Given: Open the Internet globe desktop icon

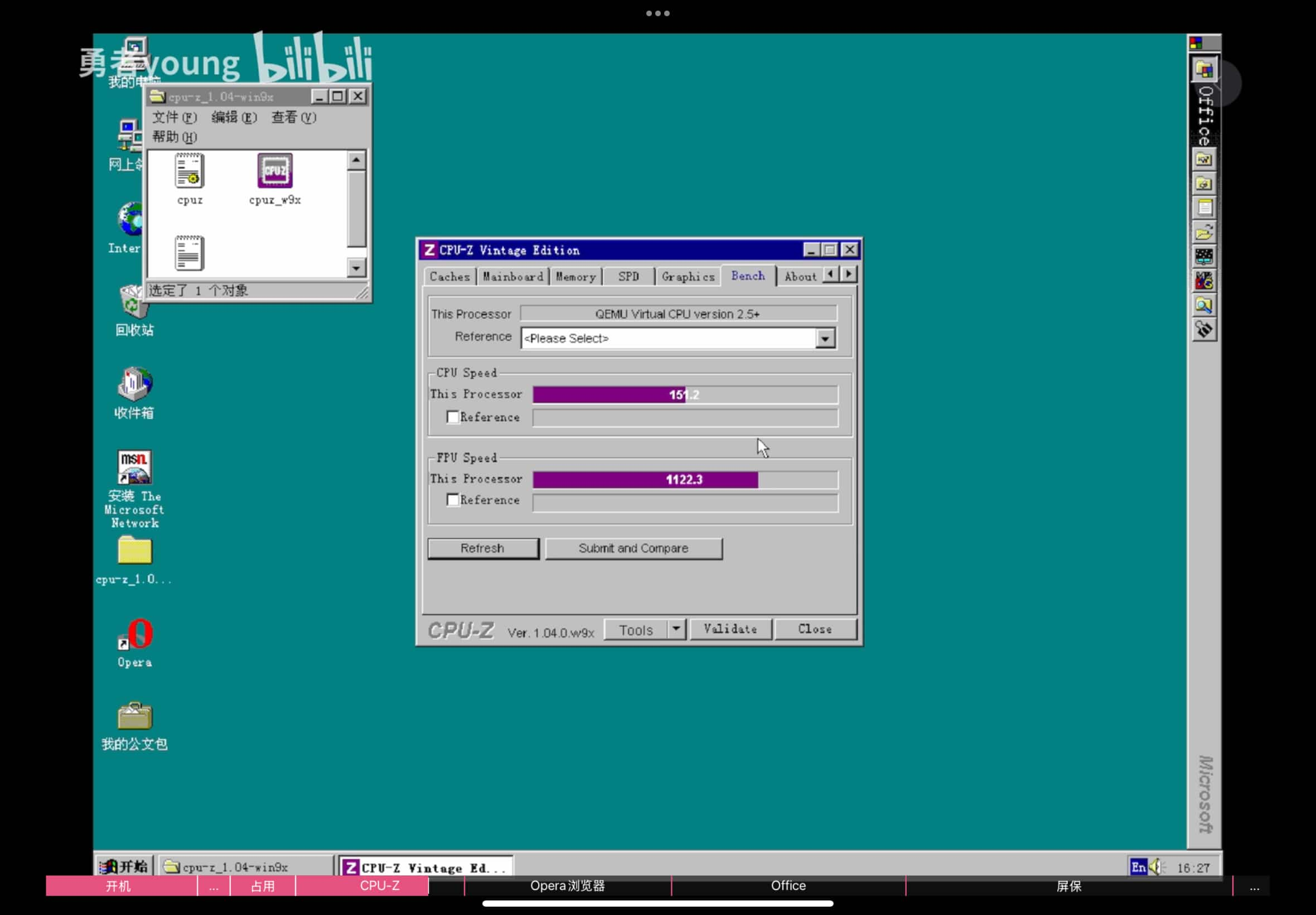Looking at the screenshot, I should click(130, 219).
